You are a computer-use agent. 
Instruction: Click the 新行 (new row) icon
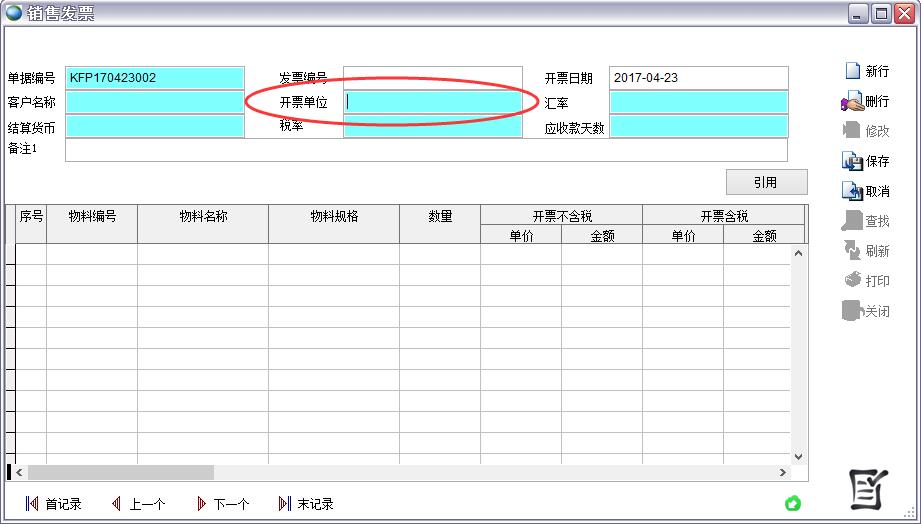[853, 71]
